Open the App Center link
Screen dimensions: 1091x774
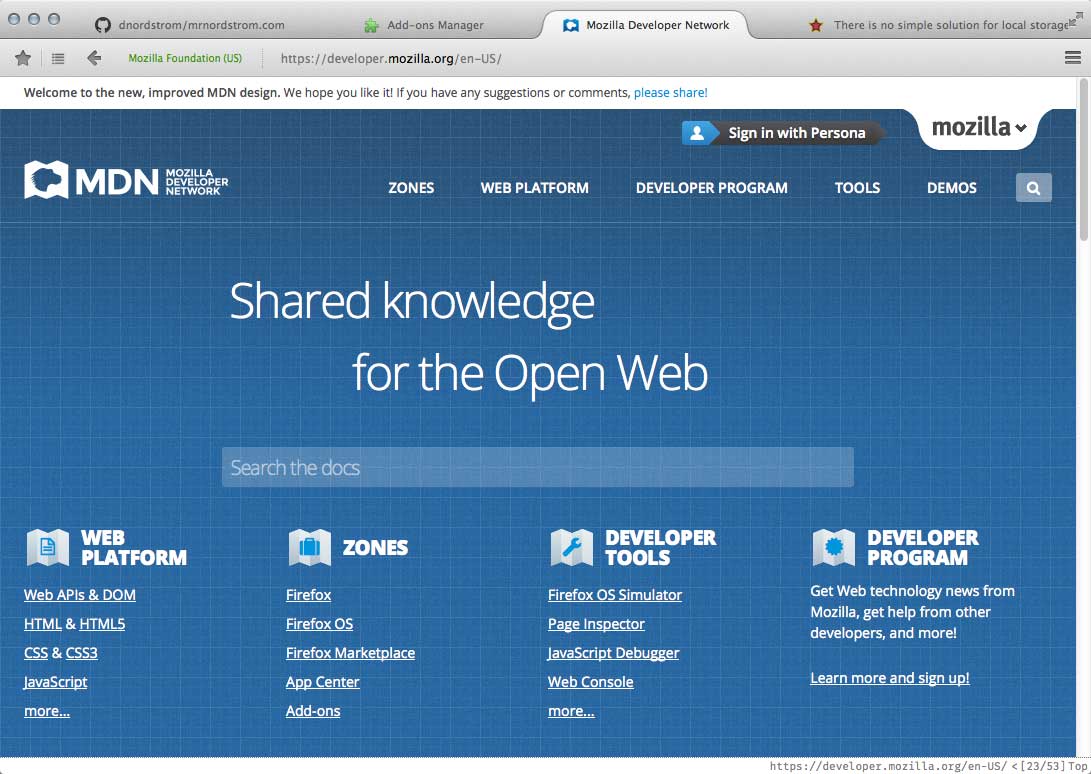tap(322, 682)
